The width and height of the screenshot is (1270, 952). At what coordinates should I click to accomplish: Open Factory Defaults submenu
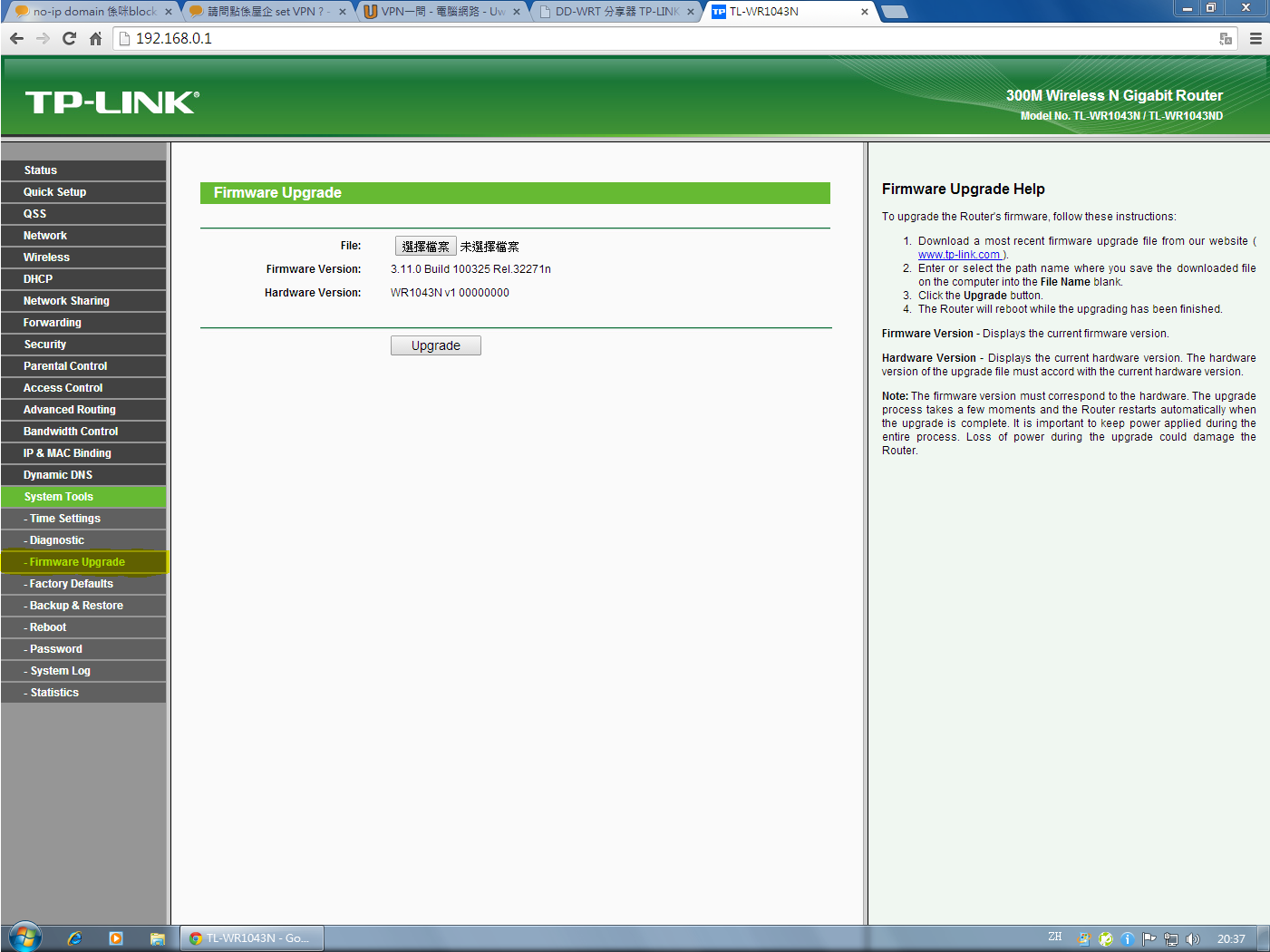(83, 584)
